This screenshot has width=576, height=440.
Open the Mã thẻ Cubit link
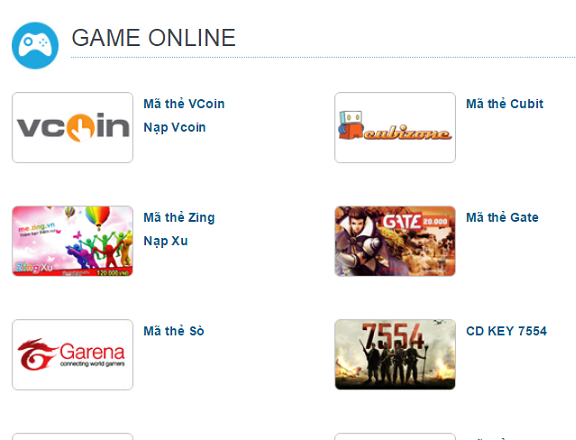(x=504, y=104)
